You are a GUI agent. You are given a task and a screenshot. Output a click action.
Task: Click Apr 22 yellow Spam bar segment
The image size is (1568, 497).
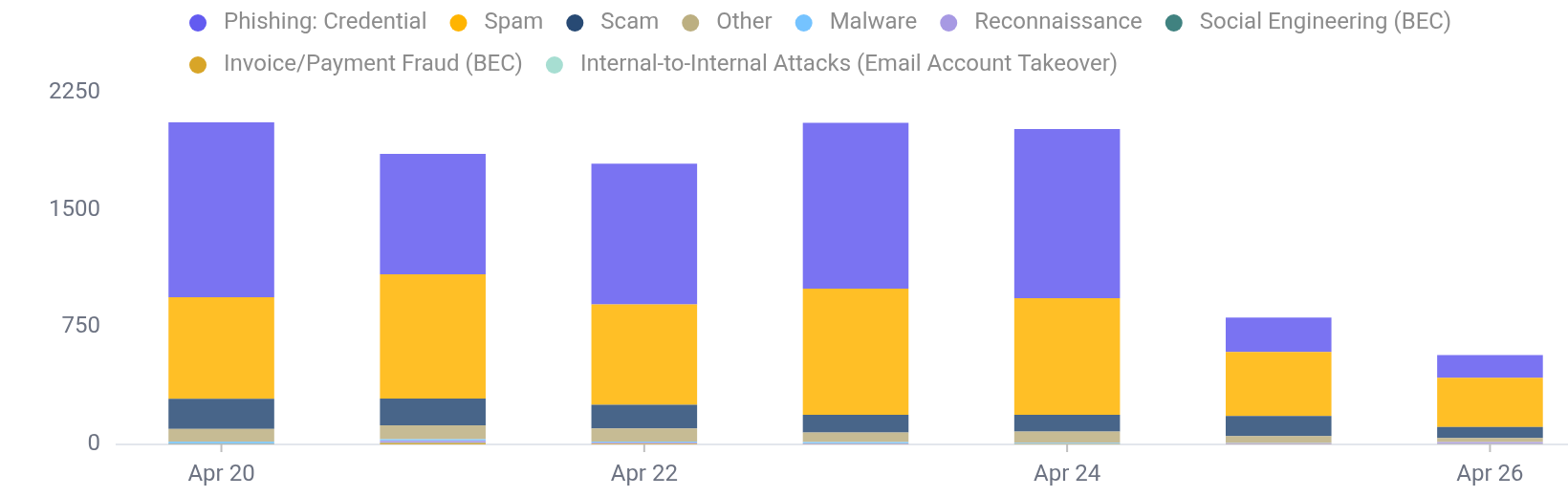643,354
